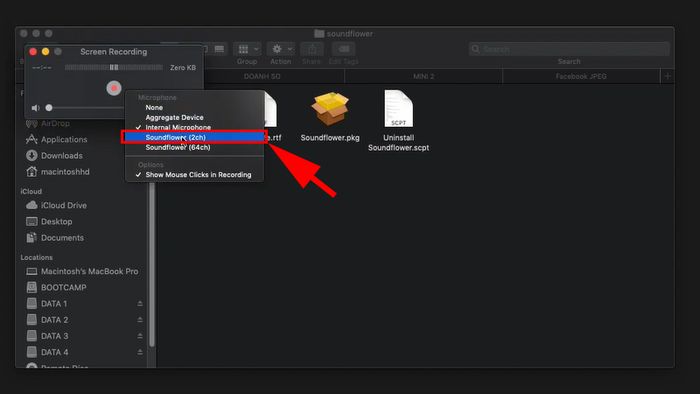The image size is (700, 394).
Task: Eject the DATA 4 volume
Action: coord(140,352)
